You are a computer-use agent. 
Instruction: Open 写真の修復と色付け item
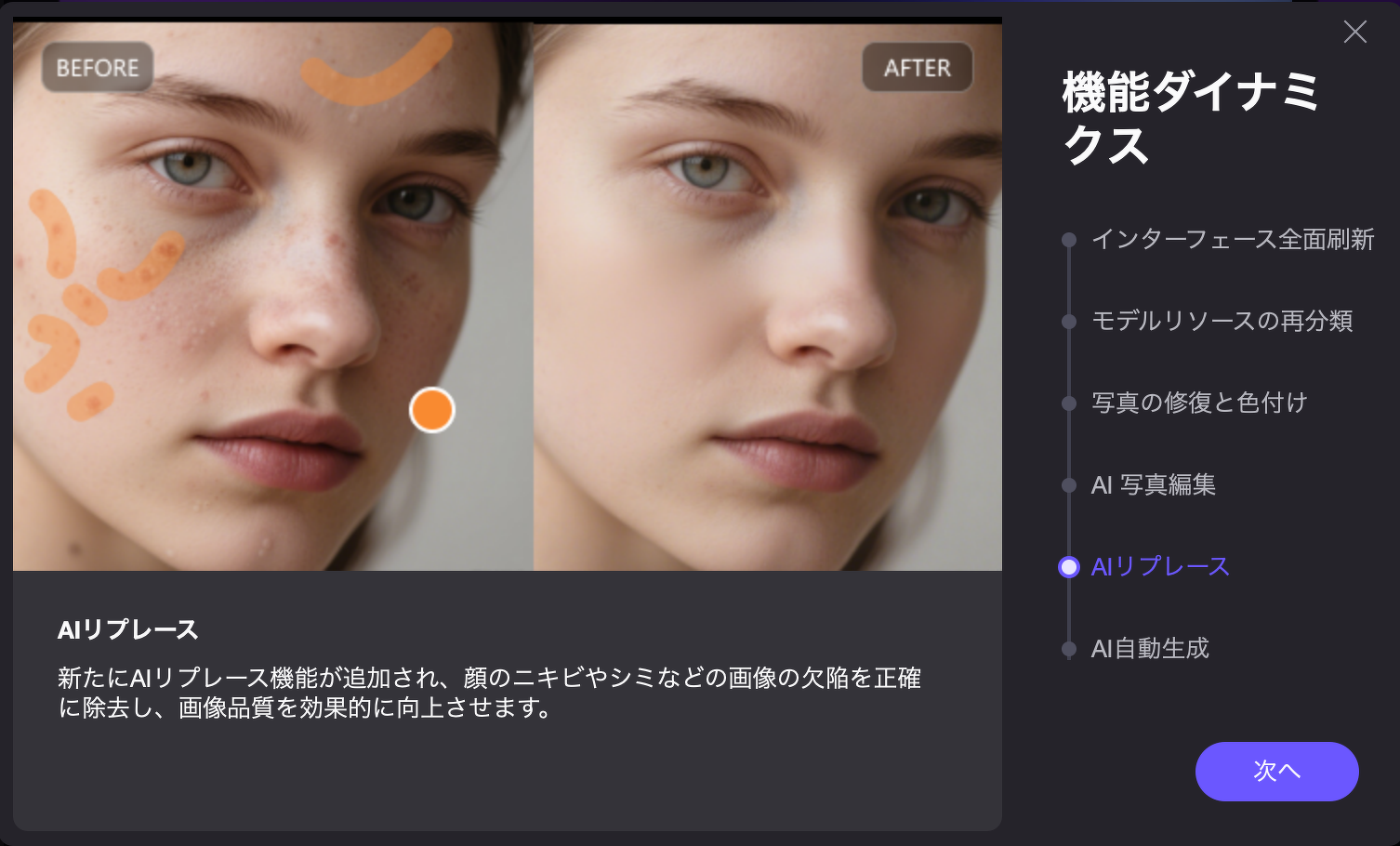click(1199, 403)
